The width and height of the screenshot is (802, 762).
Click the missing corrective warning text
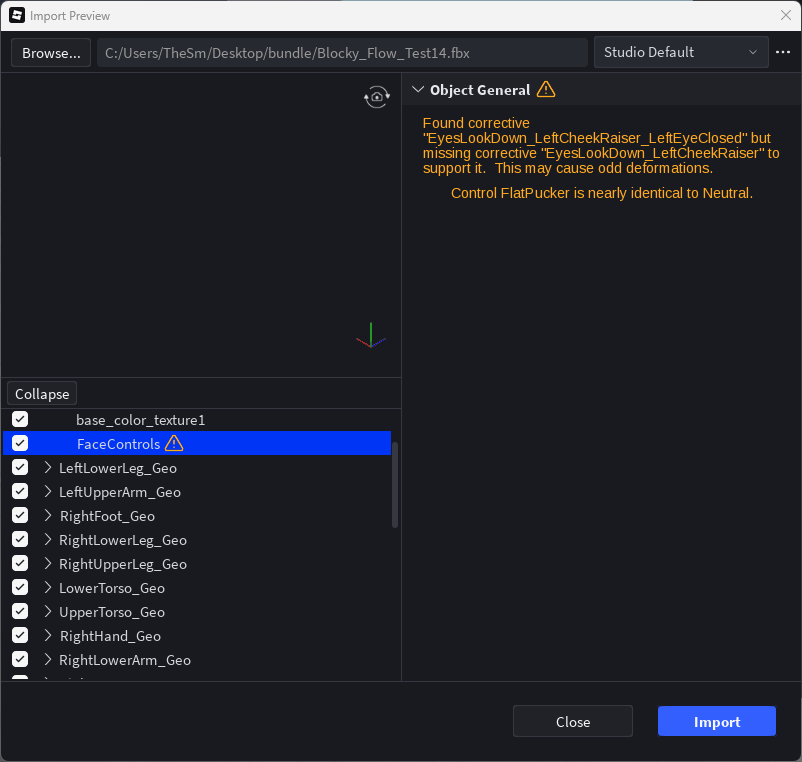click(601, 146)
